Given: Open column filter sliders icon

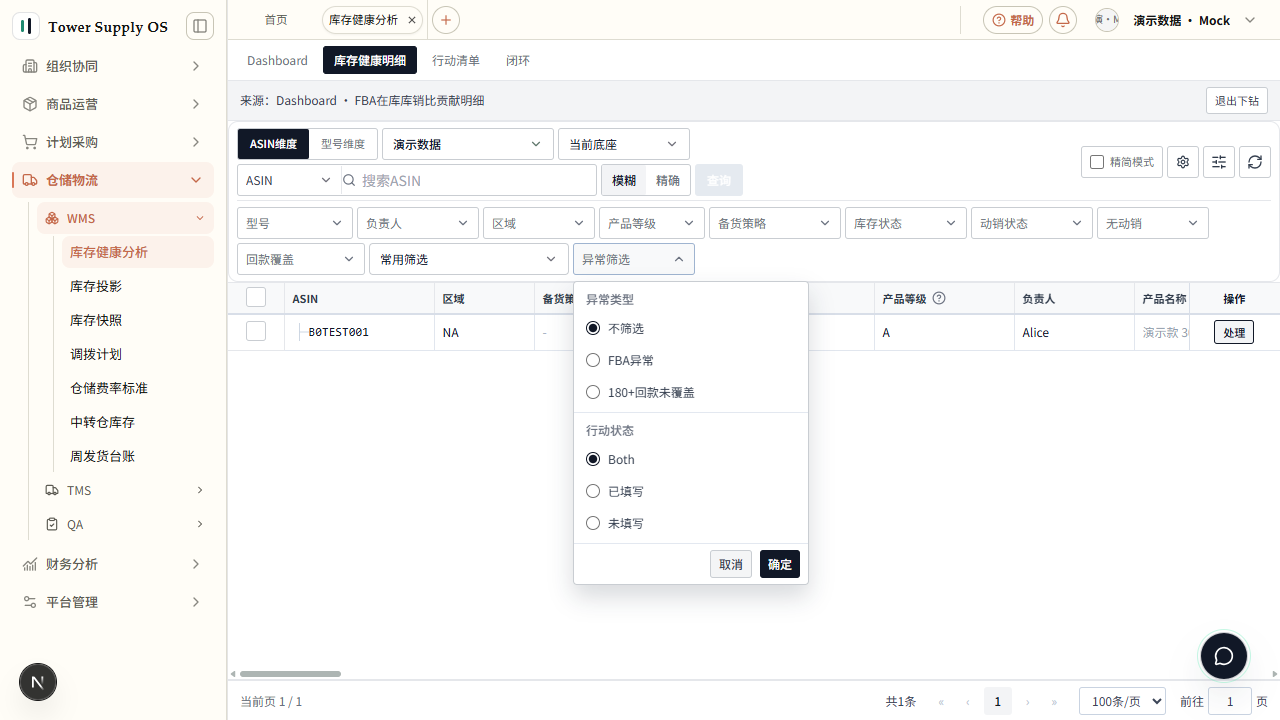Looking at the screenshot, I should [x=1219, y=162].
